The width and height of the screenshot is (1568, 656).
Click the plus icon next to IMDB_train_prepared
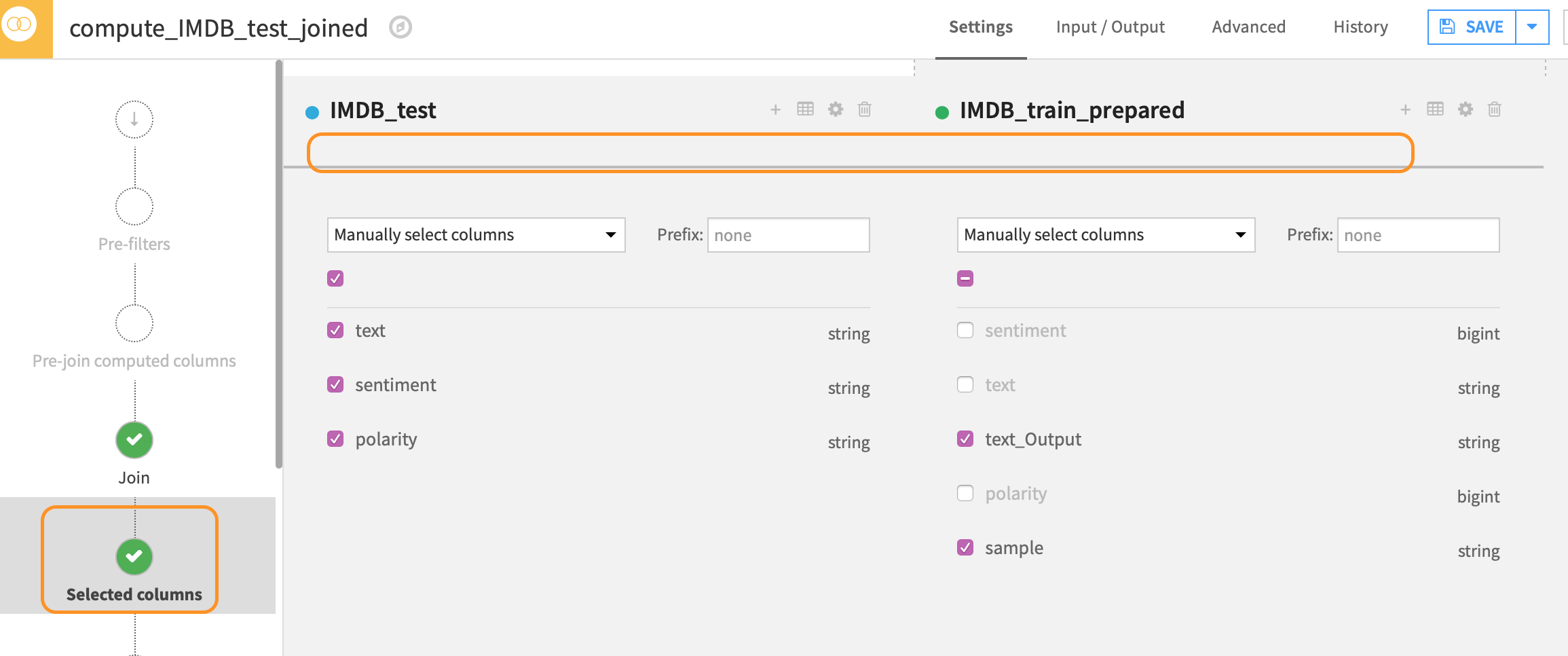coord(1404,109)
